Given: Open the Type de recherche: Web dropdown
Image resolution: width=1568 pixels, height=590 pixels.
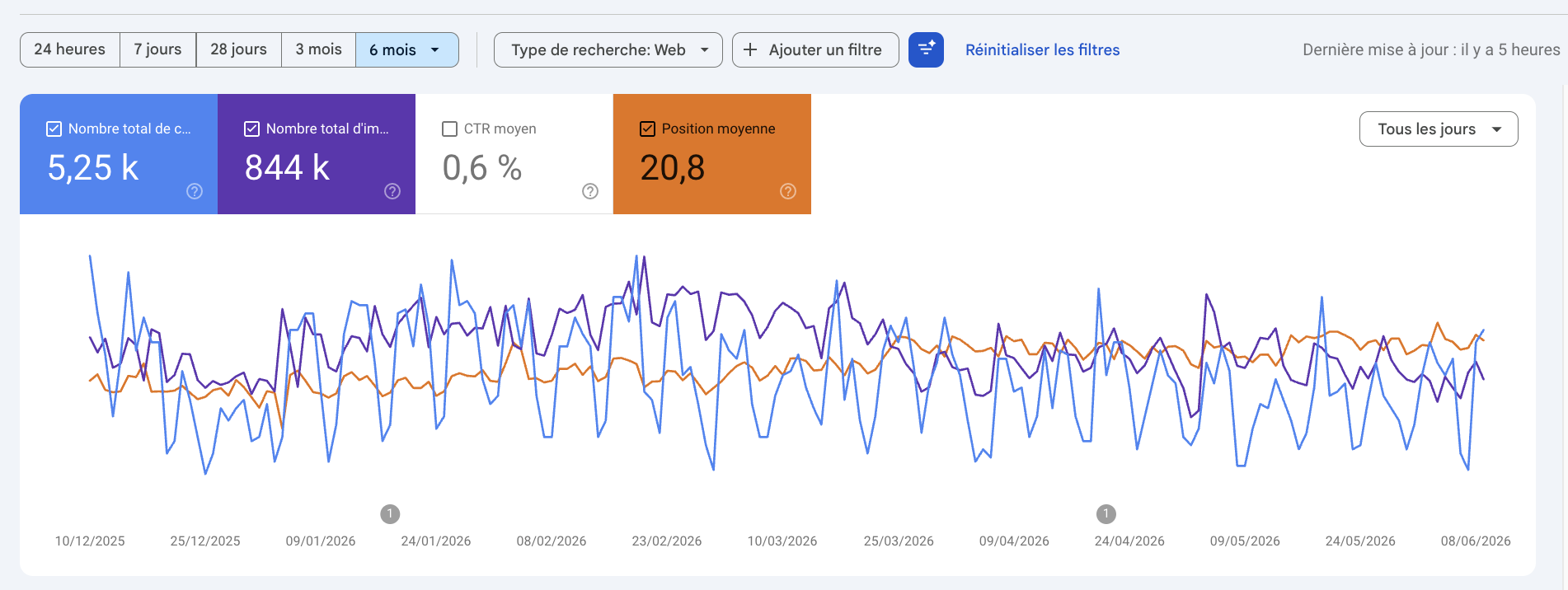Looking at the screenshot, I should [608, 49].
